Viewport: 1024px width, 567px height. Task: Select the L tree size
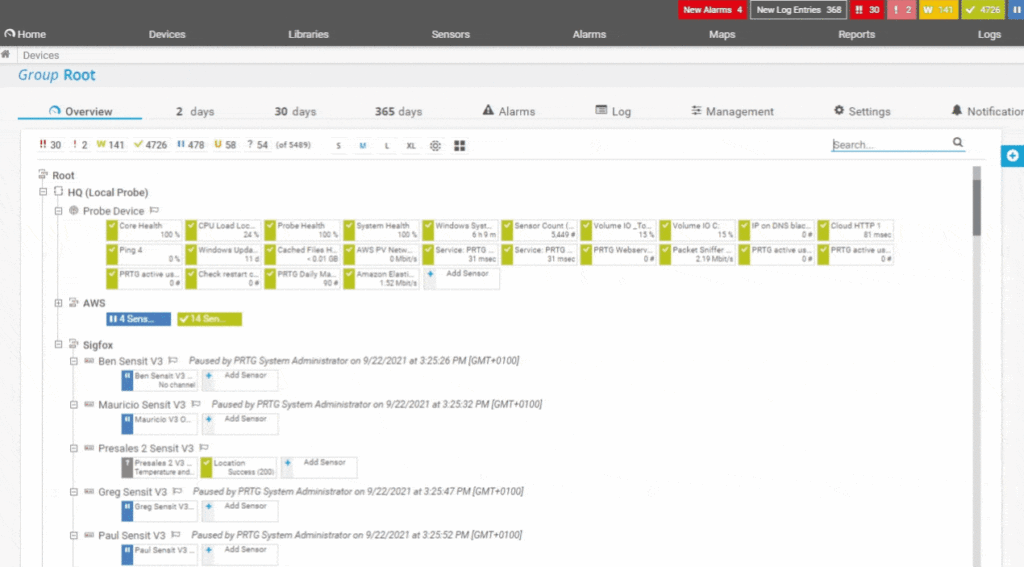[387, 146]
